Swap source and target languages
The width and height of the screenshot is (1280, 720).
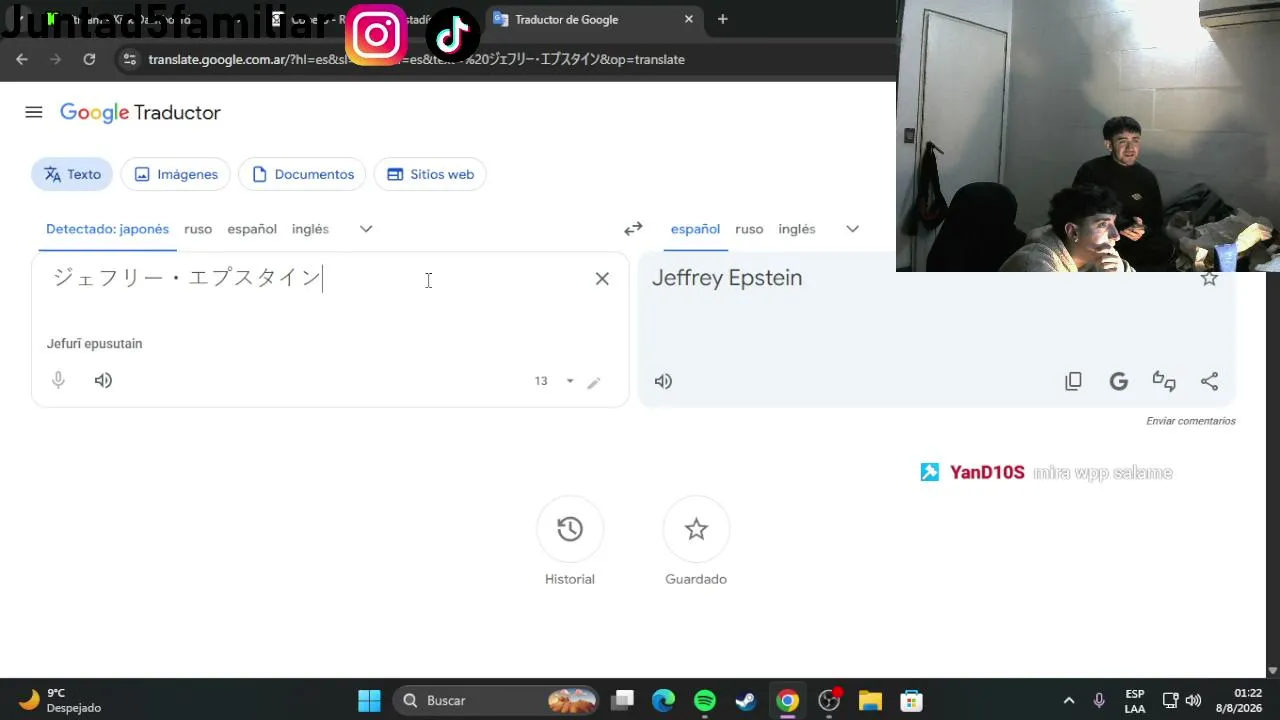[633, 229]
